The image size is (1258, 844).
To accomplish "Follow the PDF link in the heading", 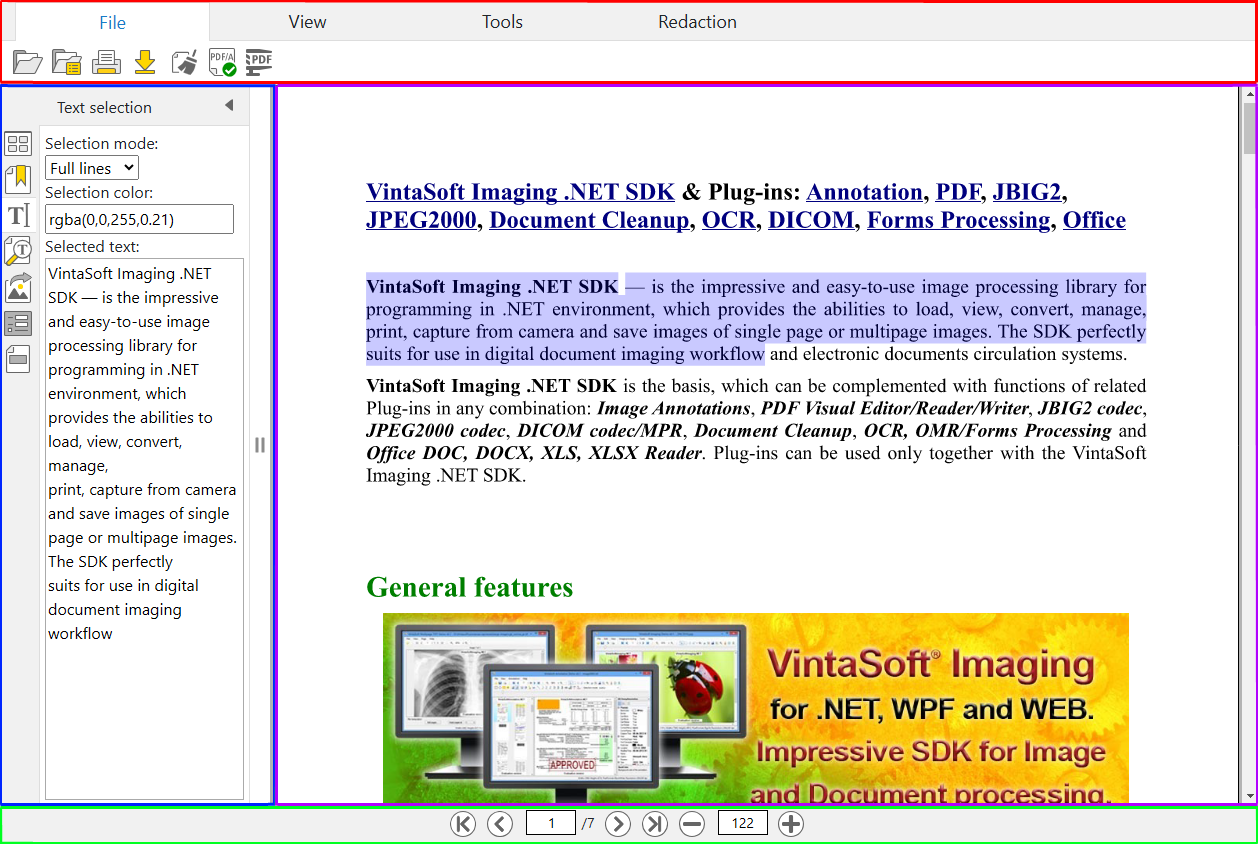I will coord(958,192).
